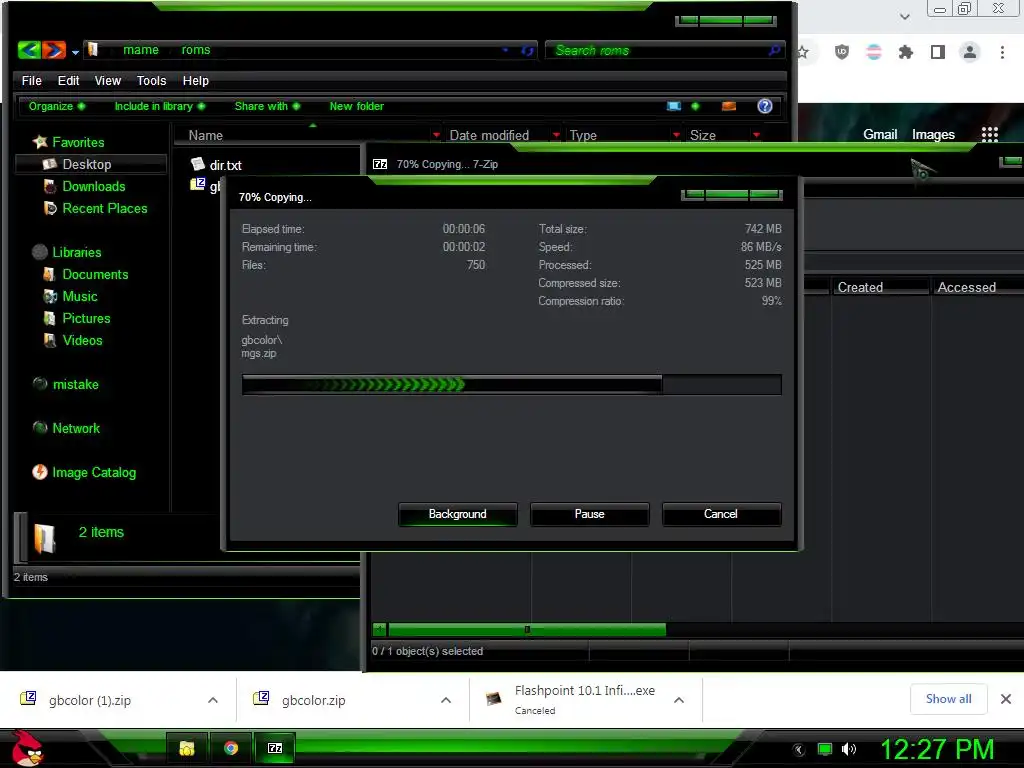
Task: Expand the Include in library dropdown
Action: click(x=160, y=106)
